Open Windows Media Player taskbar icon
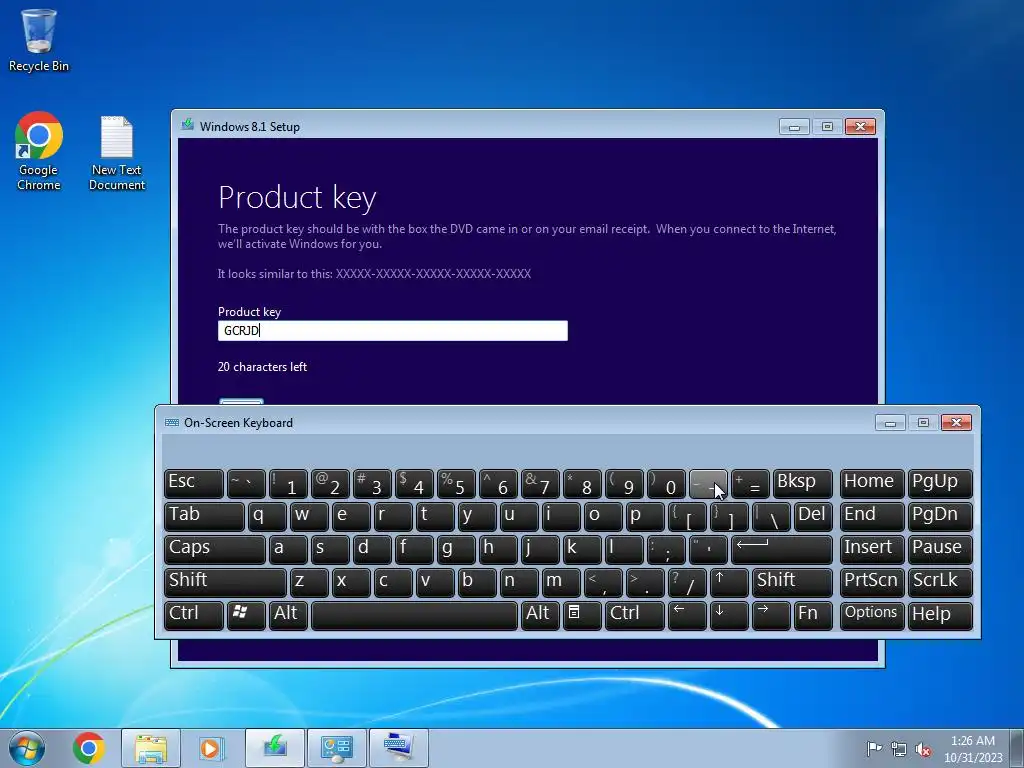The width and height of the screenshot is (1024, 768). pyautogui.click(x=210, y=748)
